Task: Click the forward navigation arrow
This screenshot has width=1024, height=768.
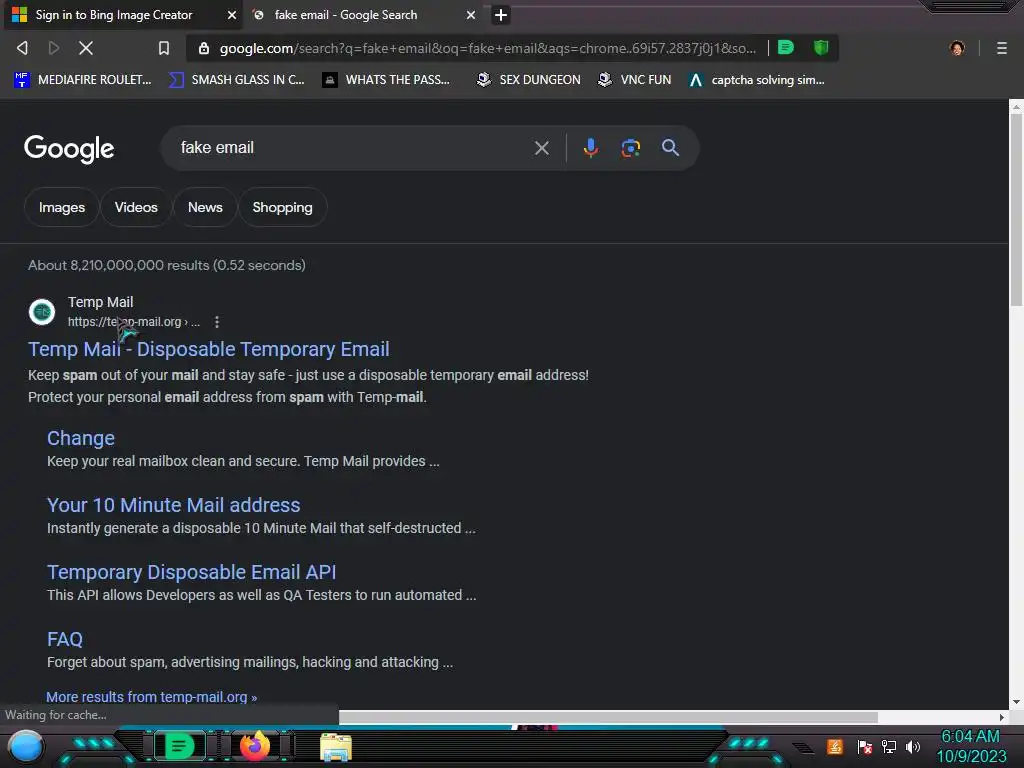Action: 54,48
